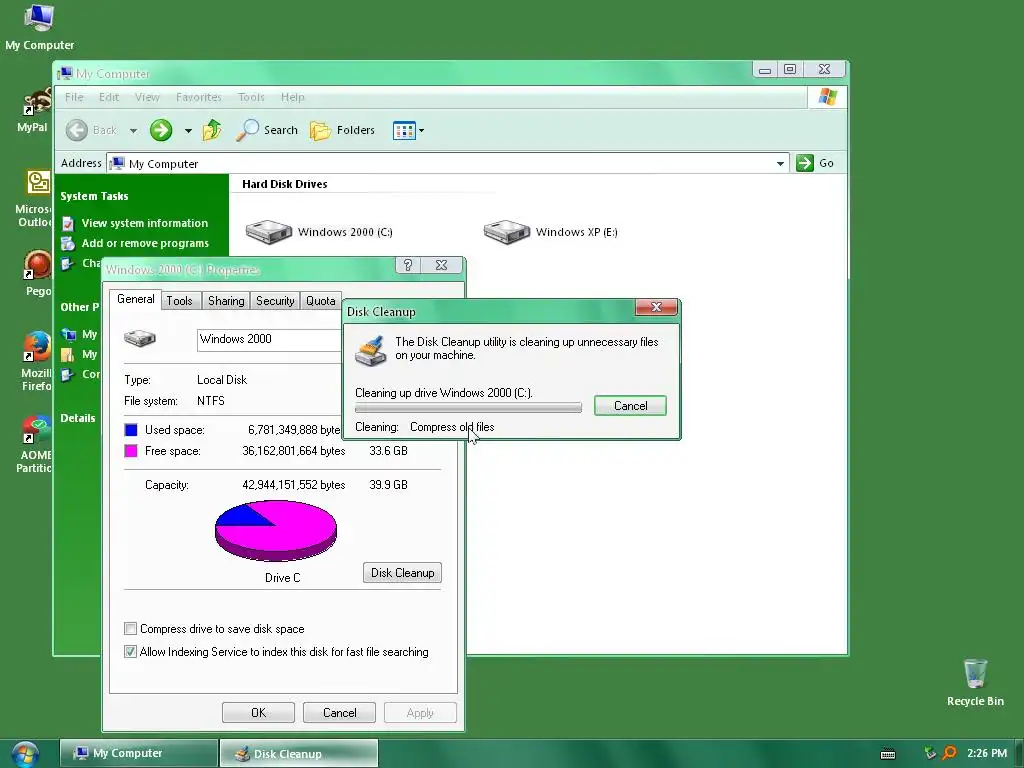The width and height of the screenshot is (1024, 768).
Task: Open the Favorites menu
Action: (x=199, y=97)
